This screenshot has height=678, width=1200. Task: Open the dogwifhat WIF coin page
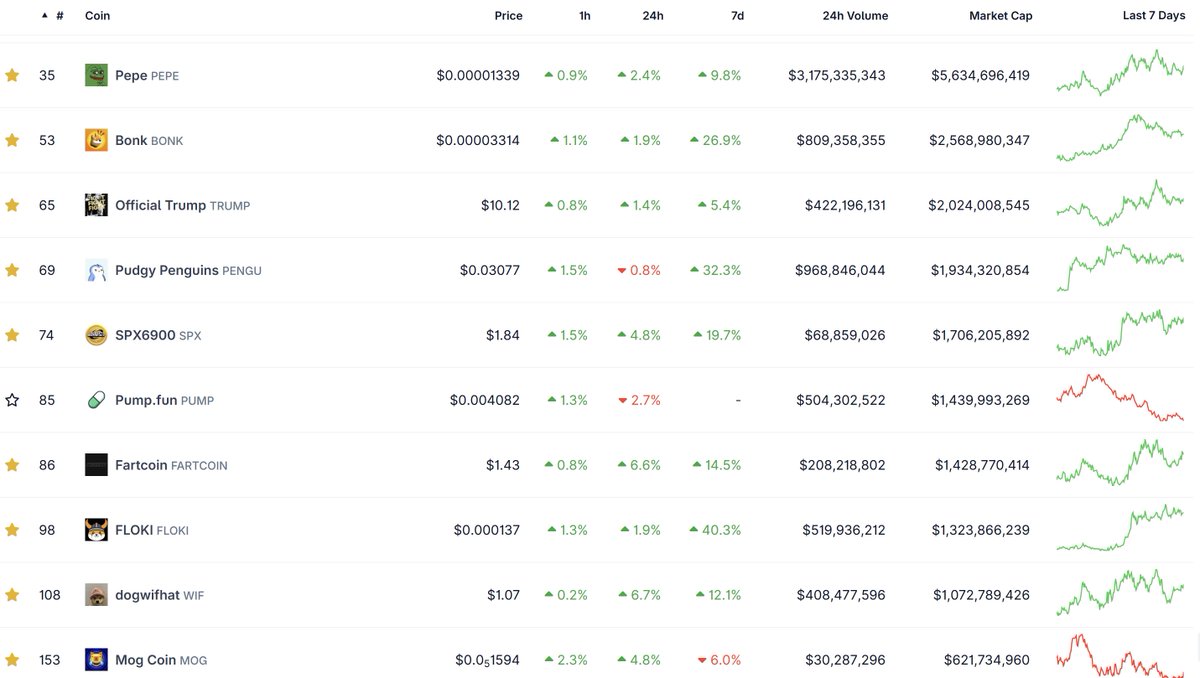pos(162,595)
